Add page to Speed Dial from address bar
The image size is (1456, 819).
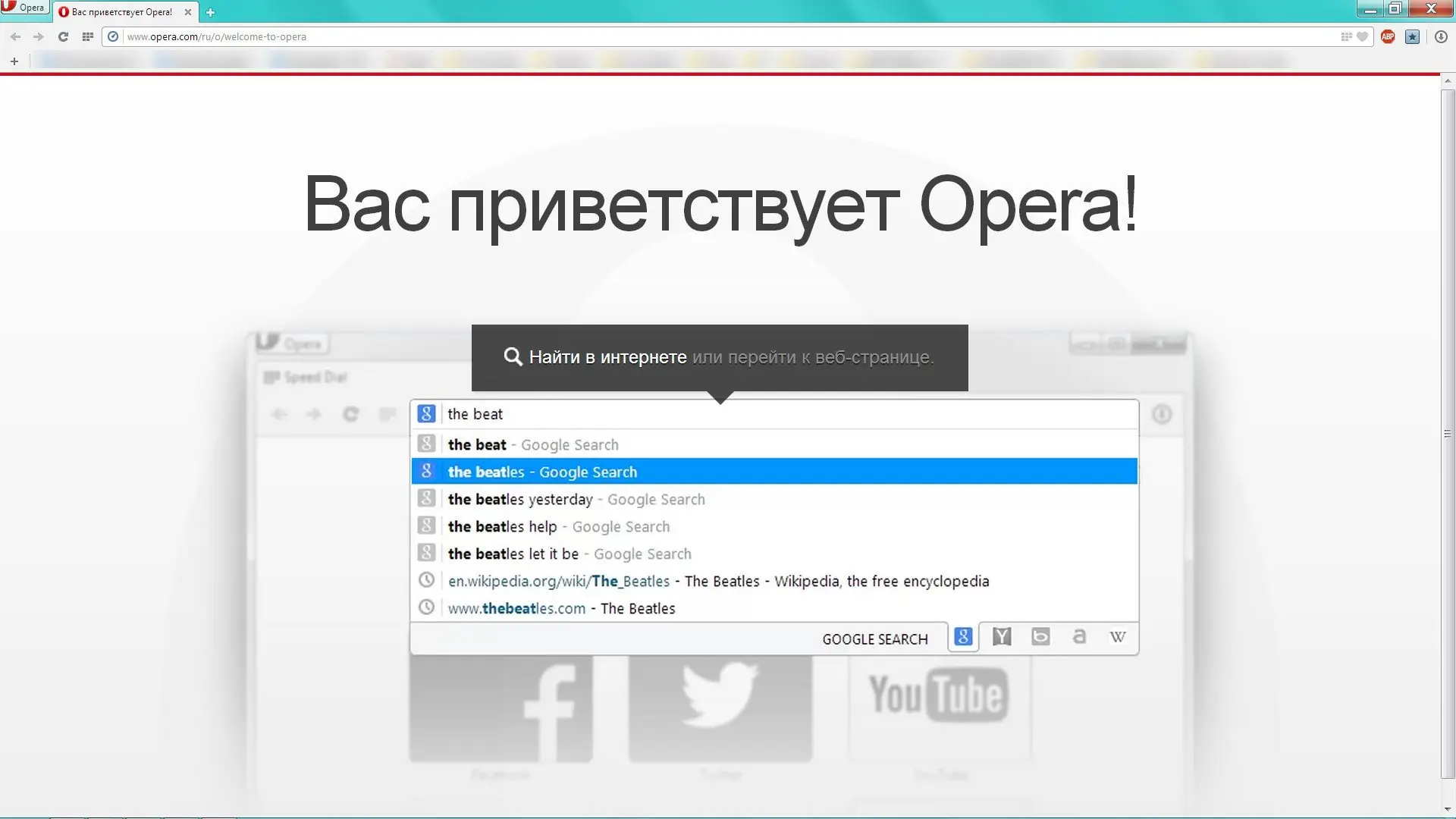pyautogui.click(x=1346, y=36)
